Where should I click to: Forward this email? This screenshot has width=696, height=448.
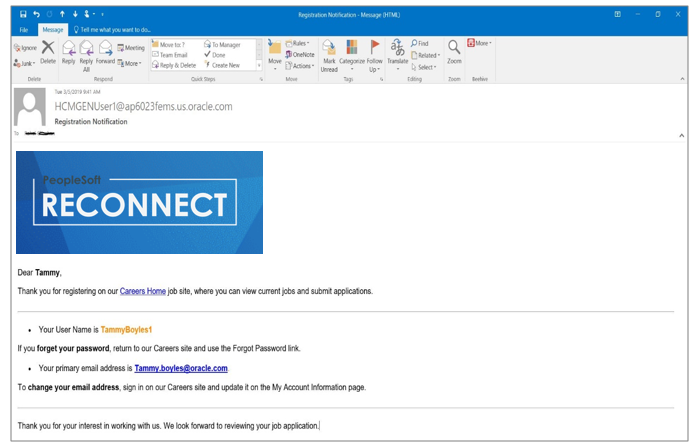coord(105,52)
